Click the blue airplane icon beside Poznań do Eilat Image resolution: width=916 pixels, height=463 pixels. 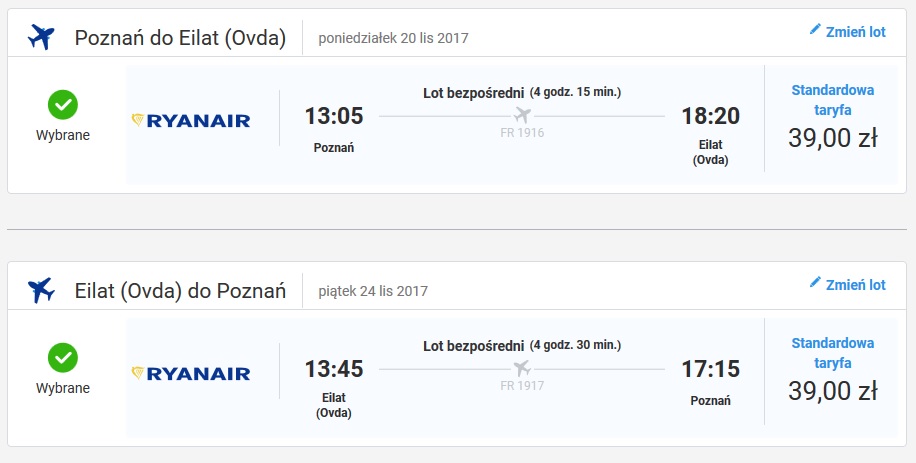(41, 37)
